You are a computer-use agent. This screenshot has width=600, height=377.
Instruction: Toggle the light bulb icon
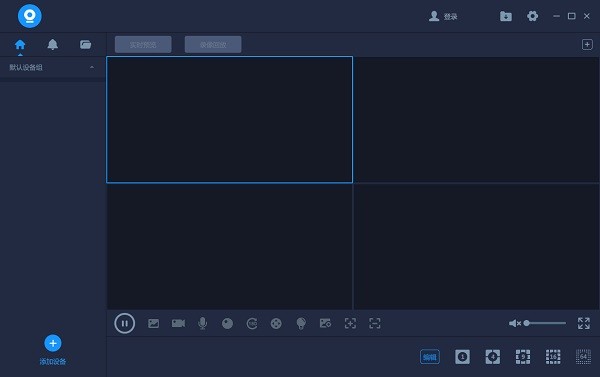coord(301,323)
